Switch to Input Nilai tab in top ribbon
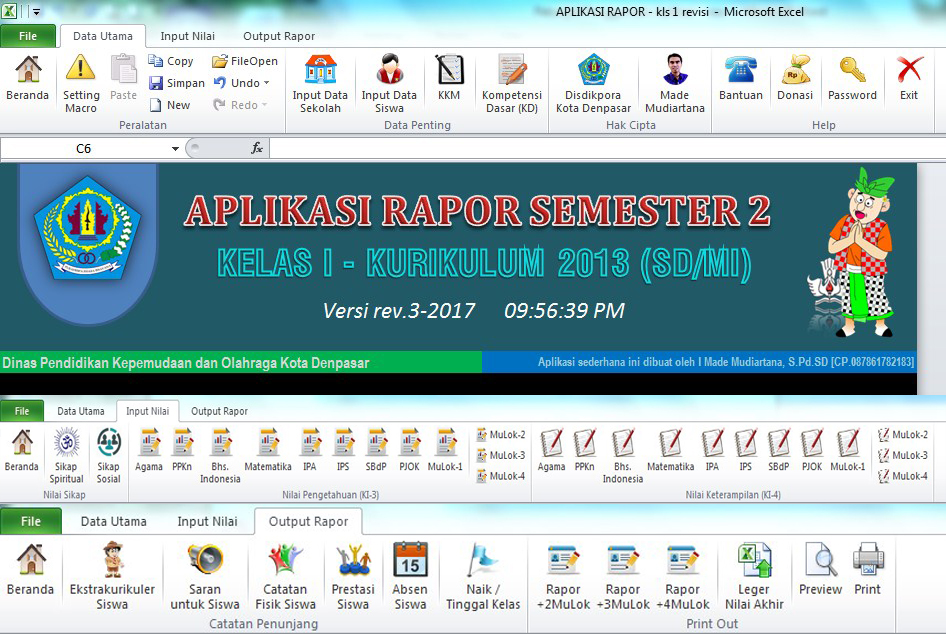946x634 pixels. [188, 36]
